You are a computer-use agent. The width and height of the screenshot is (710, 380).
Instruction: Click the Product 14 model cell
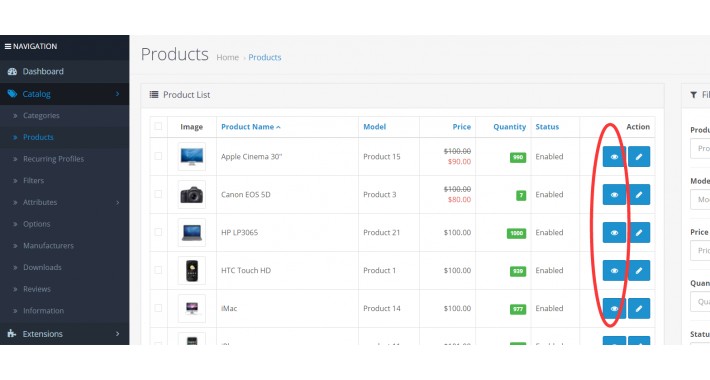pyautogui.click(x=382, y=308)
